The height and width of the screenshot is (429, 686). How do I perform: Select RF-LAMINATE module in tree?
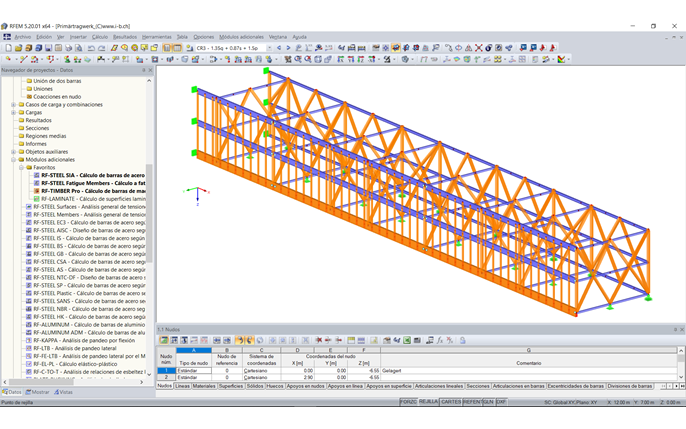(x=89, y=199)
